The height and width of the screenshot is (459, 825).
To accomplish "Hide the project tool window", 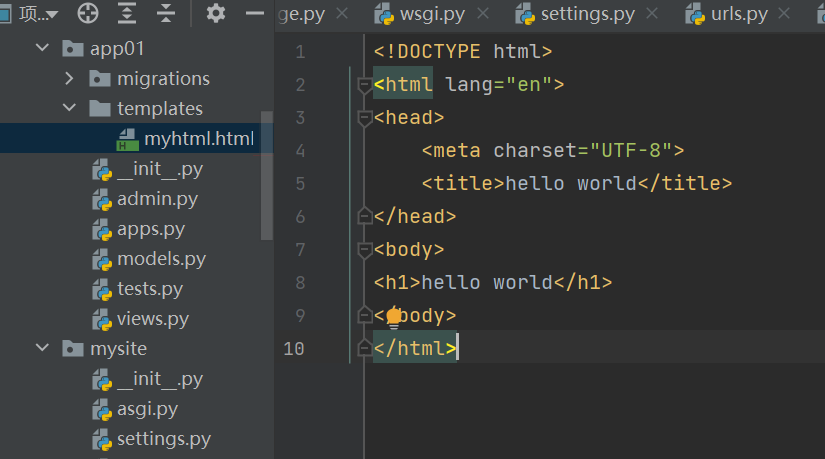I will click(255, 14).
